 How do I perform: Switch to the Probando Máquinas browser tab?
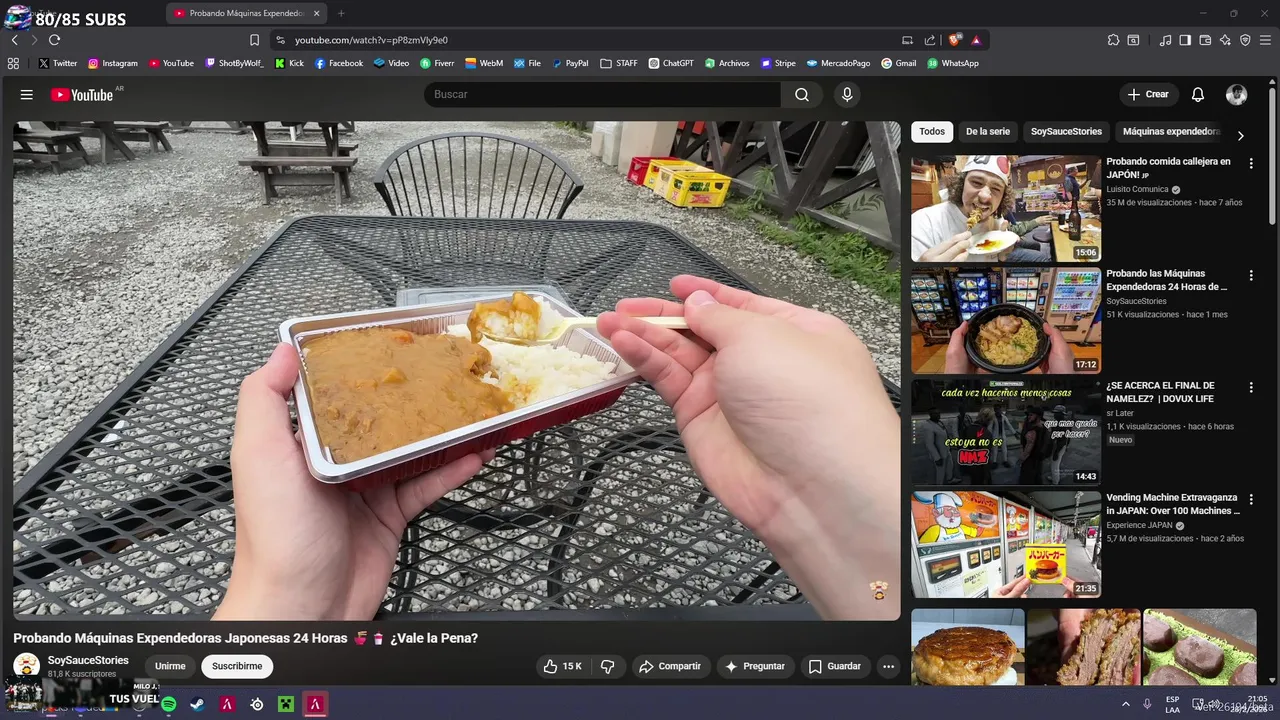tap(246, 13)
